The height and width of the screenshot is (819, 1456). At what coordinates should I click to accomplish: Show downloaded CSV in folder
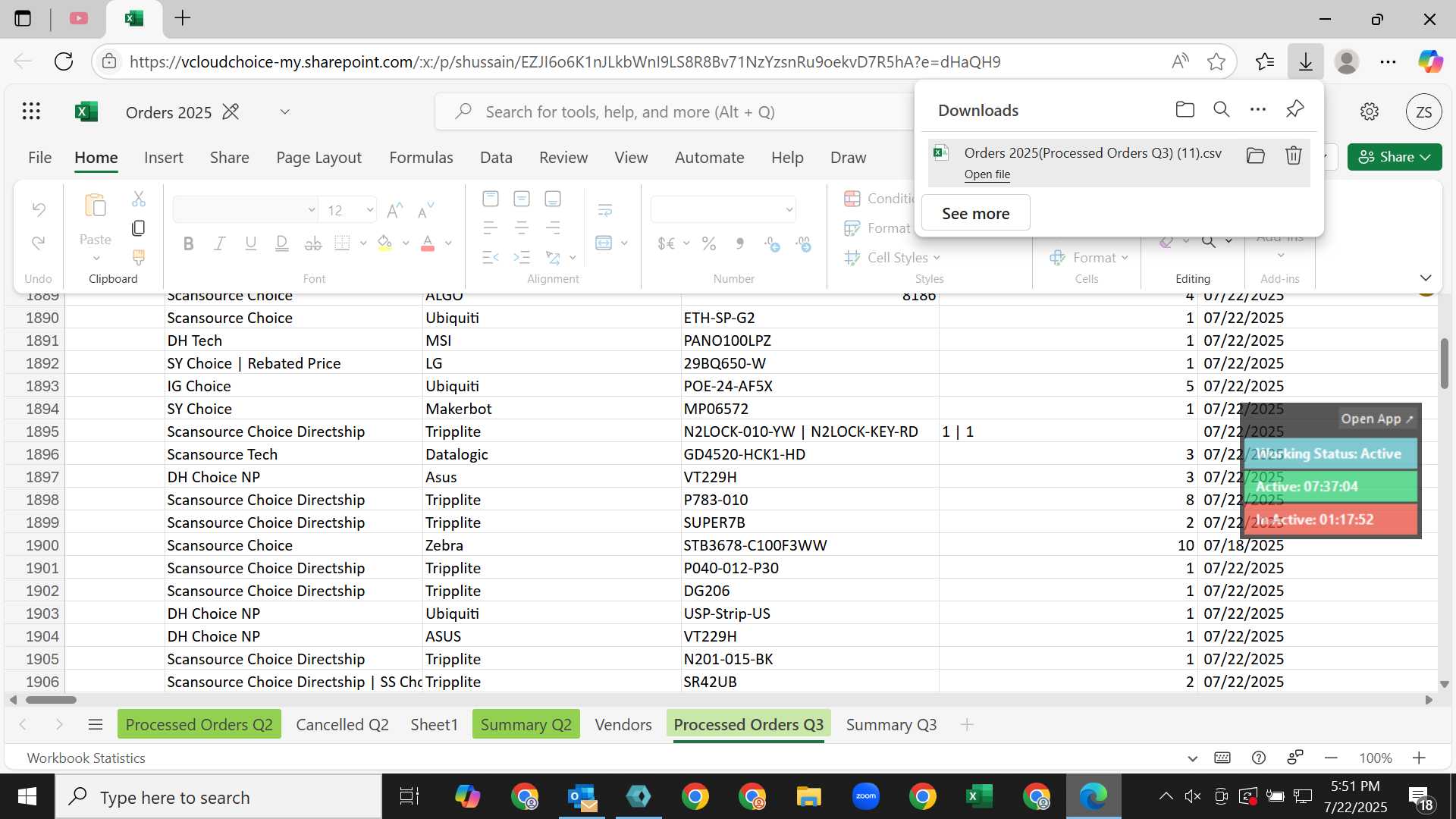1256,155
